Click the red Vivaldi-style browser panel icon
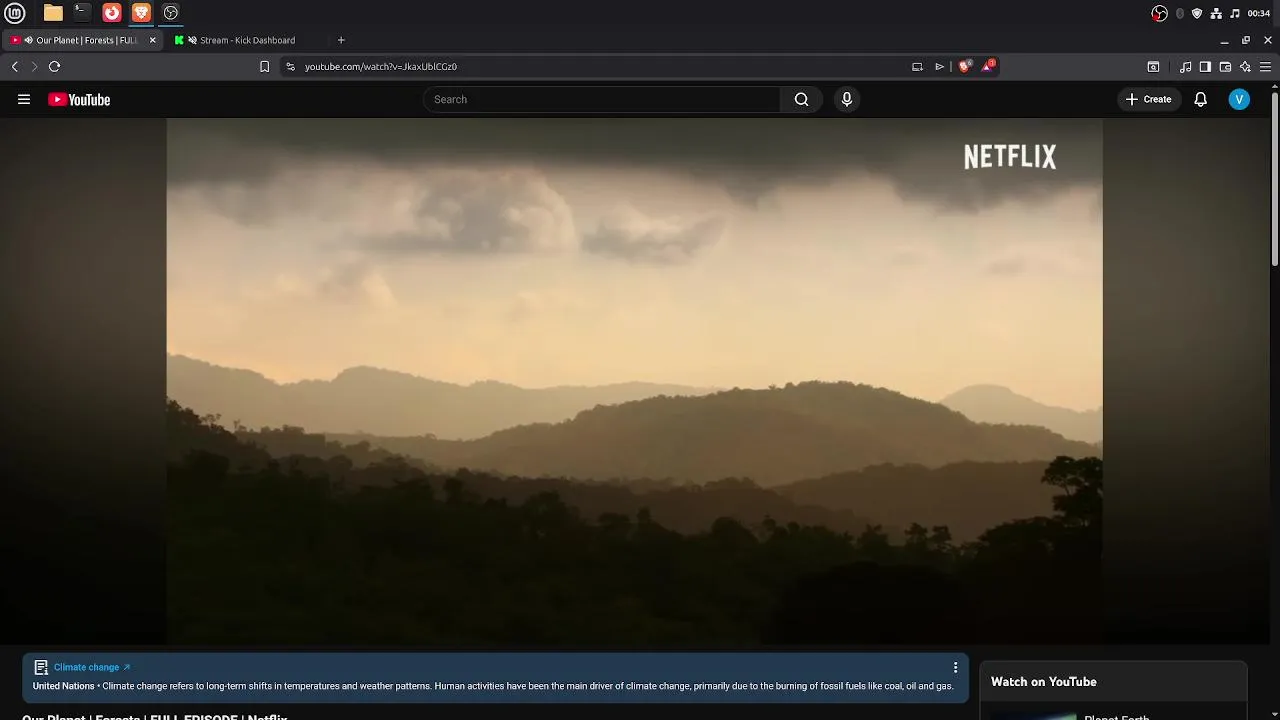The image size is (1280, 720). [x=112, y=13]
